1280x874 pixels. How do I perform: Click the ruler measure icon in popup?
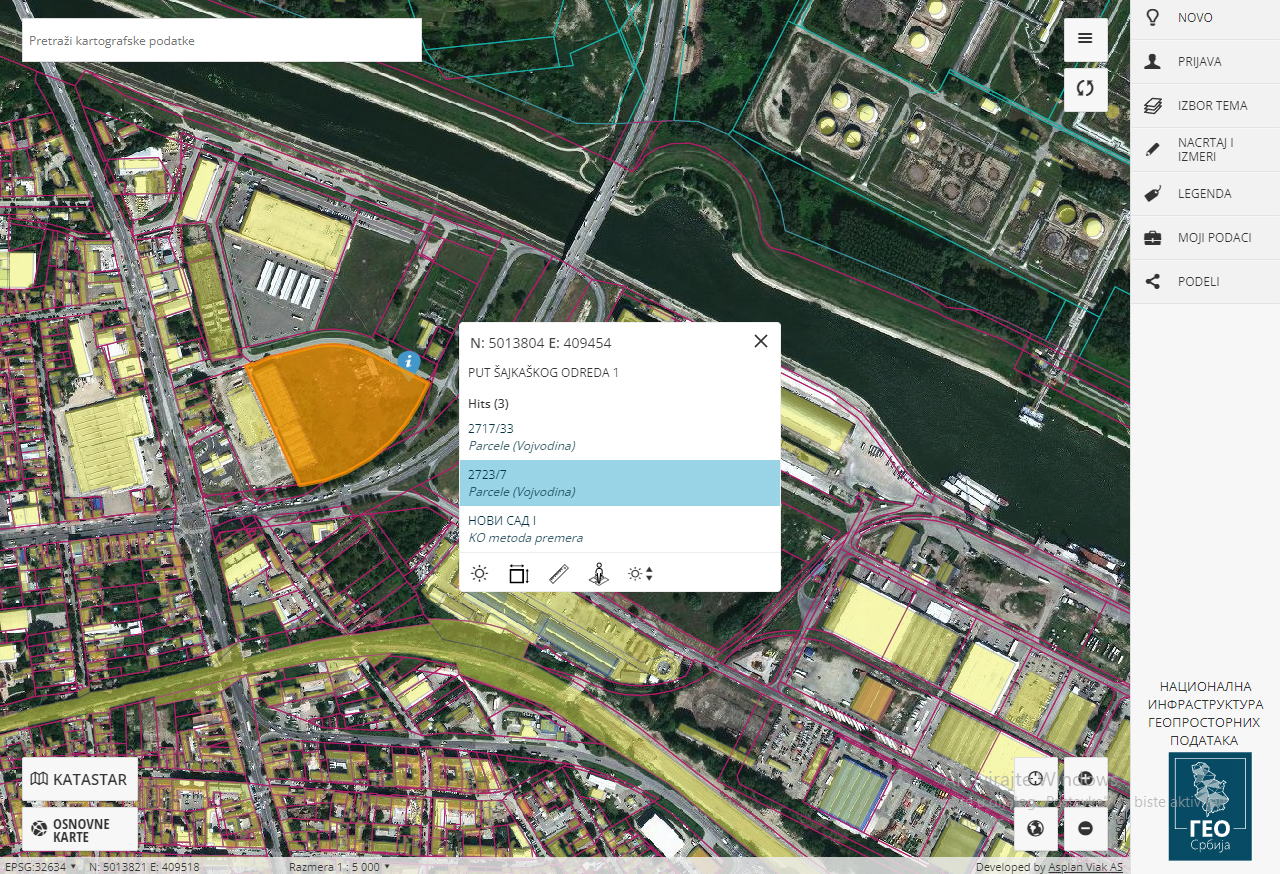pyautogui.click(x=559, y=574)
